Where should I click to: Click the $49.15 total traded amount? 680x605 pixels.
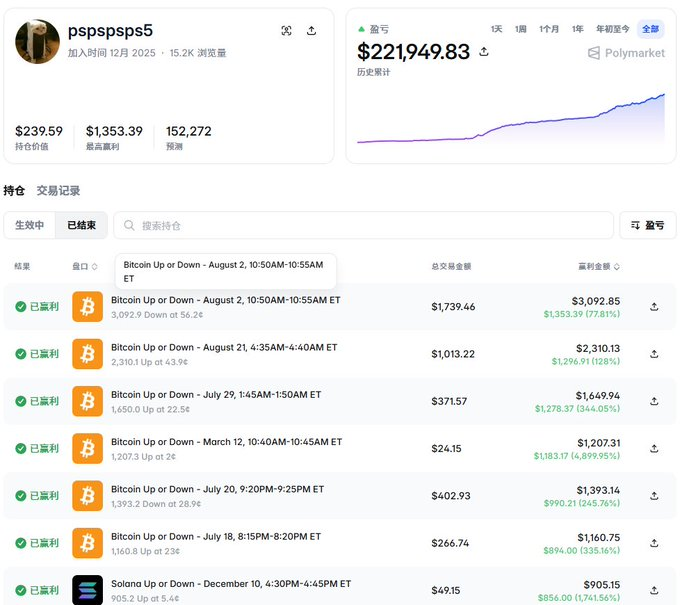pyautogui.click(x=446, y=590)
